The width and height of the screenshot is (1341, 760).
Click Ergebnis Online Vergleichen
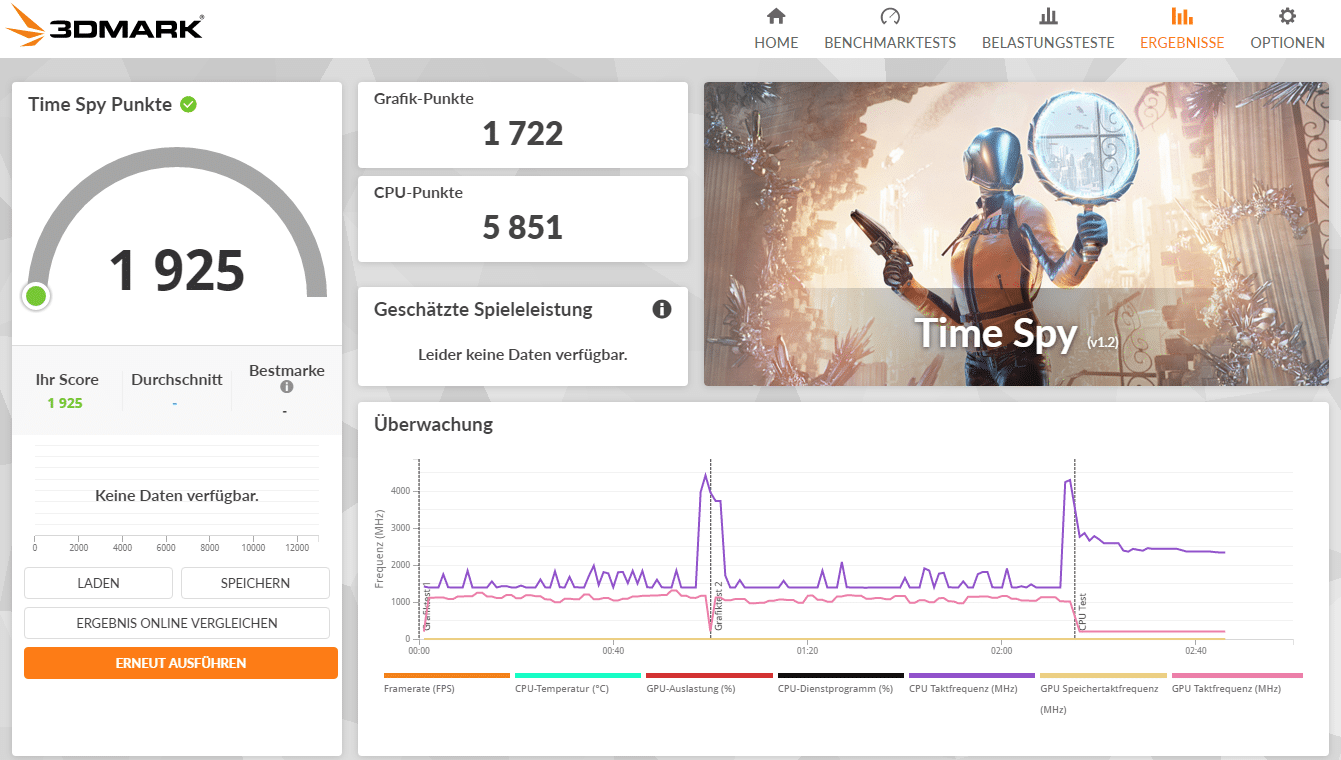tap(177, 623)
